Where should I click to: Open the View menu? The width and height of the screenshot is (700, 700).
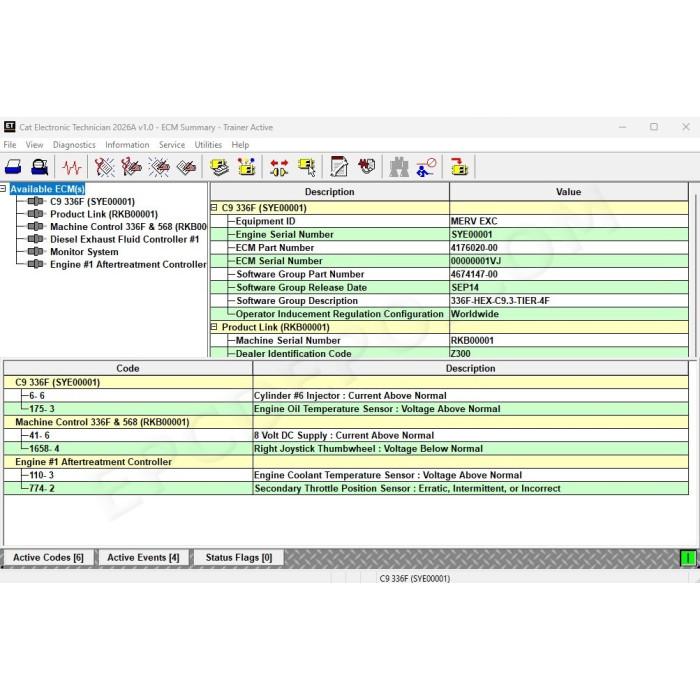tap(34, 145)
